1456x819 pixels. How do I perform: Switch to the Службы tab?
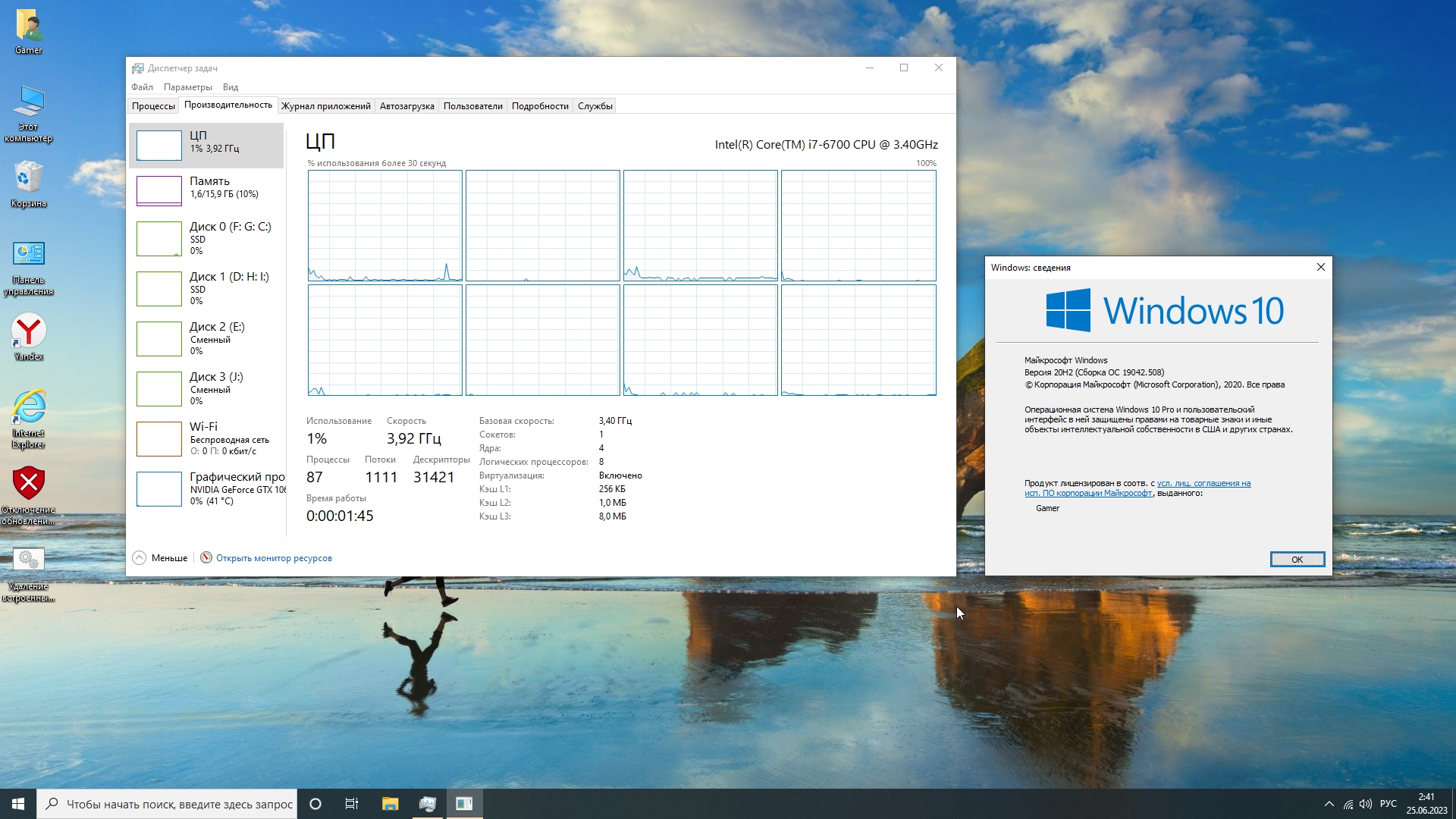point(595,106)
